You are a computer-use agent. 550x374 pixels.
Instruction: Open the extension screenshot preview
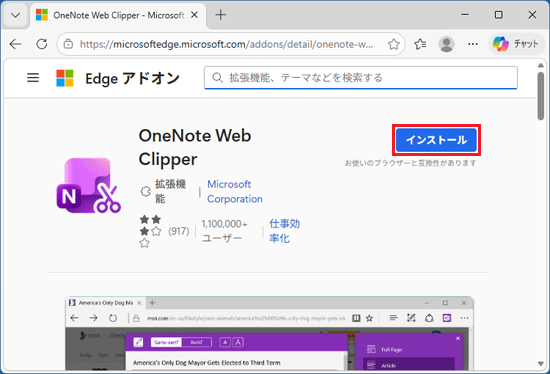pyautogui.click(x=269, y=333)
